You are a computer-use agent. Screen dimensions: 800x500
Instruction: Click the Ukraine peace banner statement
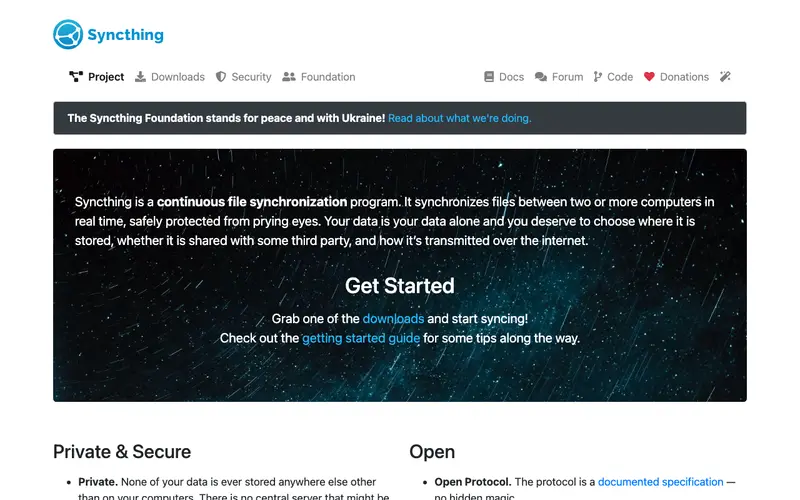227,118
